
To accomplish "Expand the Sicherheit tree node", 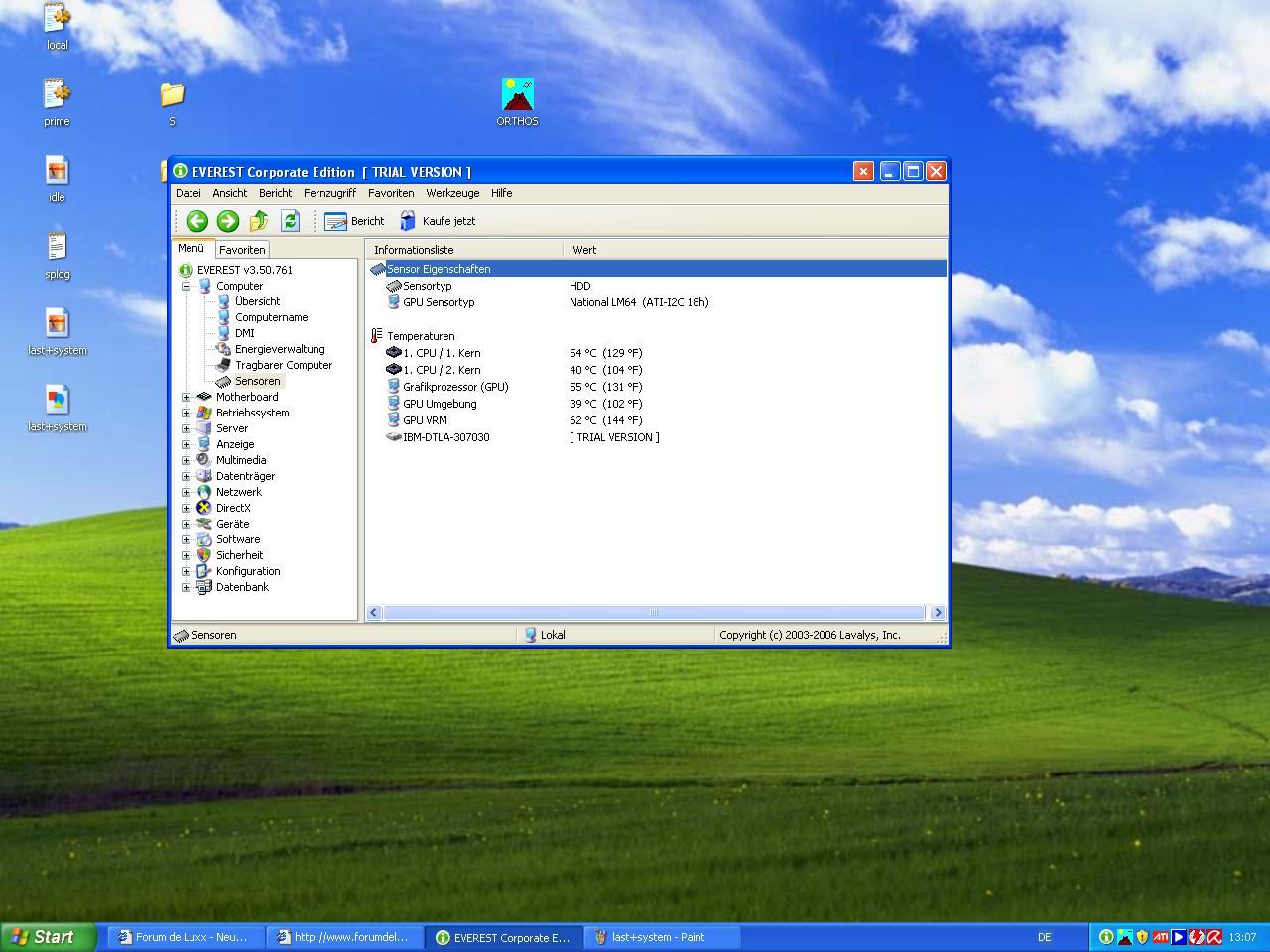I will [x=186, y=555].
